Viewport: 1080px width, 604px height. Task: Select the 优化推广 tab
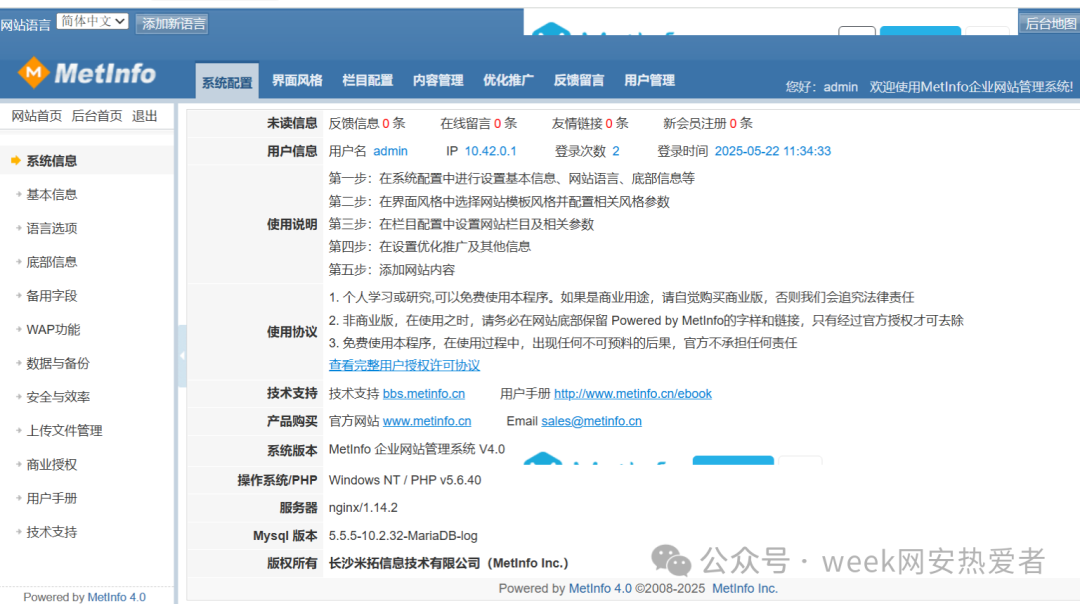pyautogui.click(x=508, y=81)
